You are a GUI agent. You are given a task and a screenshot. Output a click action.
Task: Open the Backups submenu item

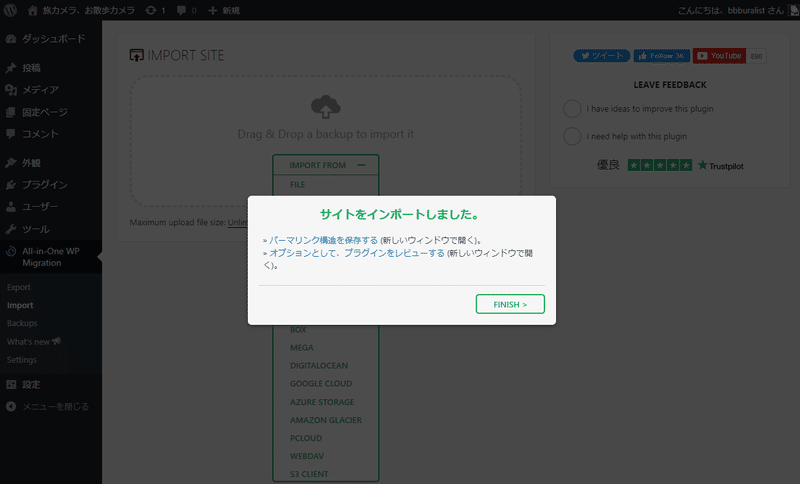tap(22, 323)
